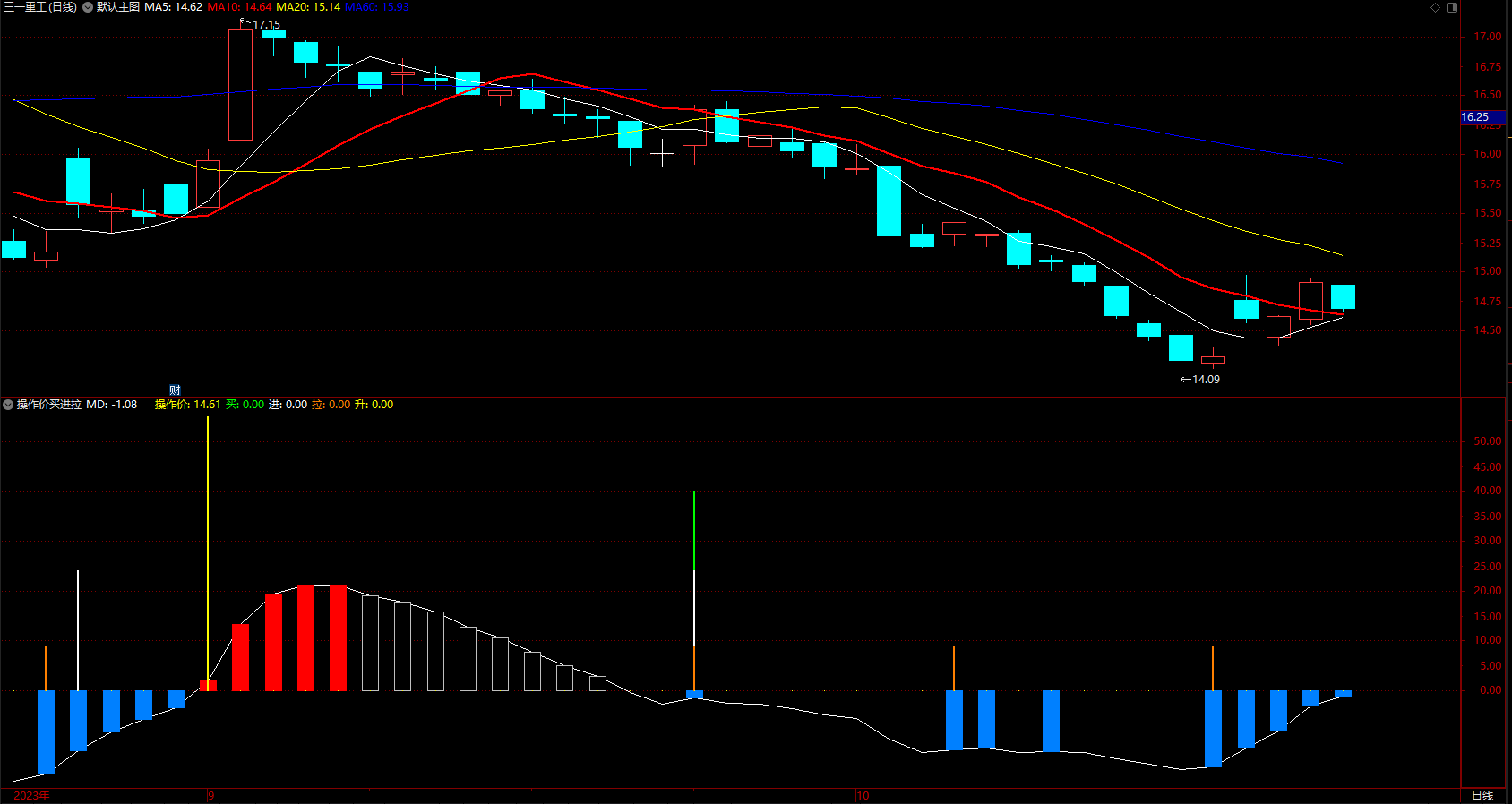Viewport: 1512px width, 804px height.
Task: Click the 操作价买进拉 indicator name
Action: click(49, 405)
